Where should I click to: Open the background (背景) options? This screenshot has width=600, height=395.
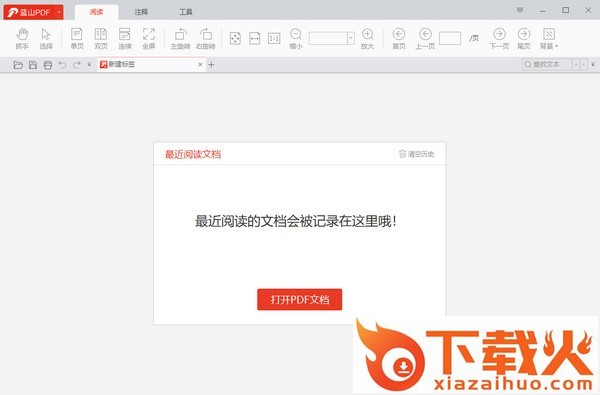(549, 38)
